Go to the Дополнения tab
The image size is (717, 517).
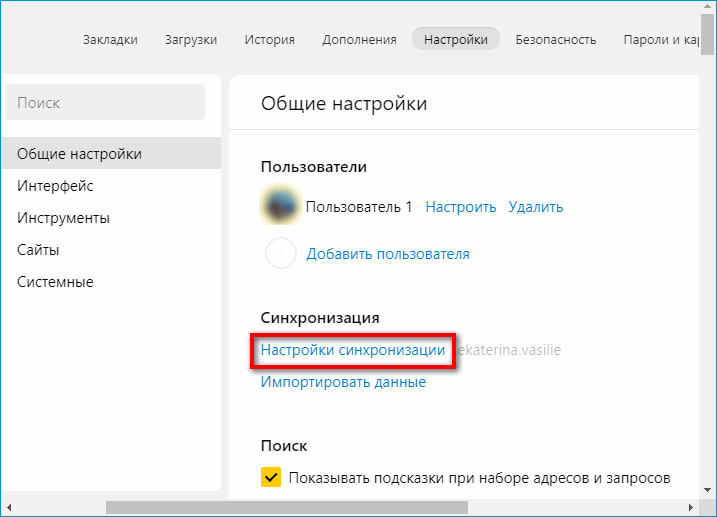click(x=358, y=40)
